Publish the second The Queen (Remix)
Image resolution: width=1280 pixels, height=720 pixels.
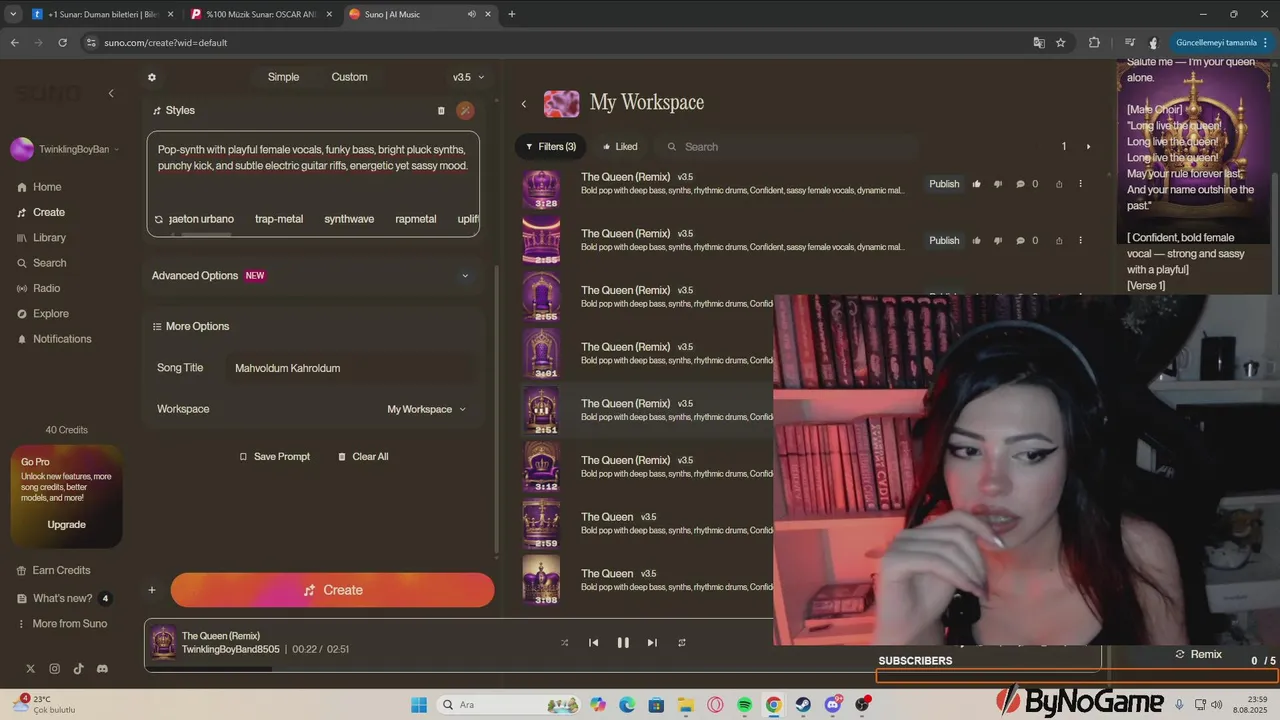(x=944, y=241)
